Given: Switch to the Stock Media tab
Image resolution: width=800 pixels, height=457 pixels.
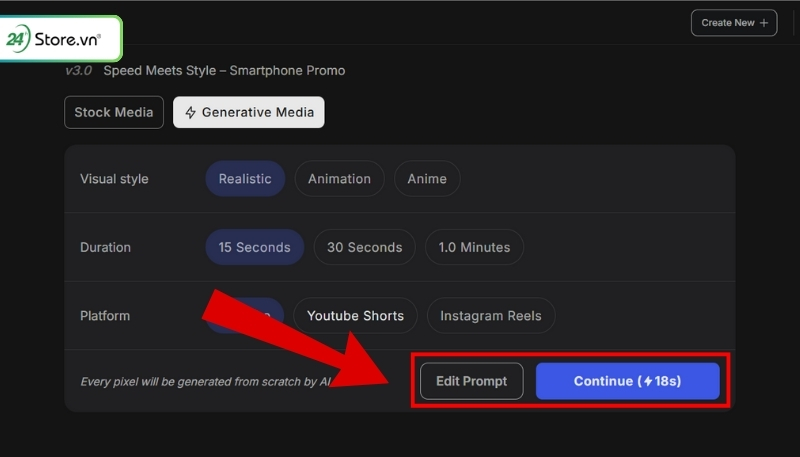Looking at the screenshot, I should click(113, 112).
